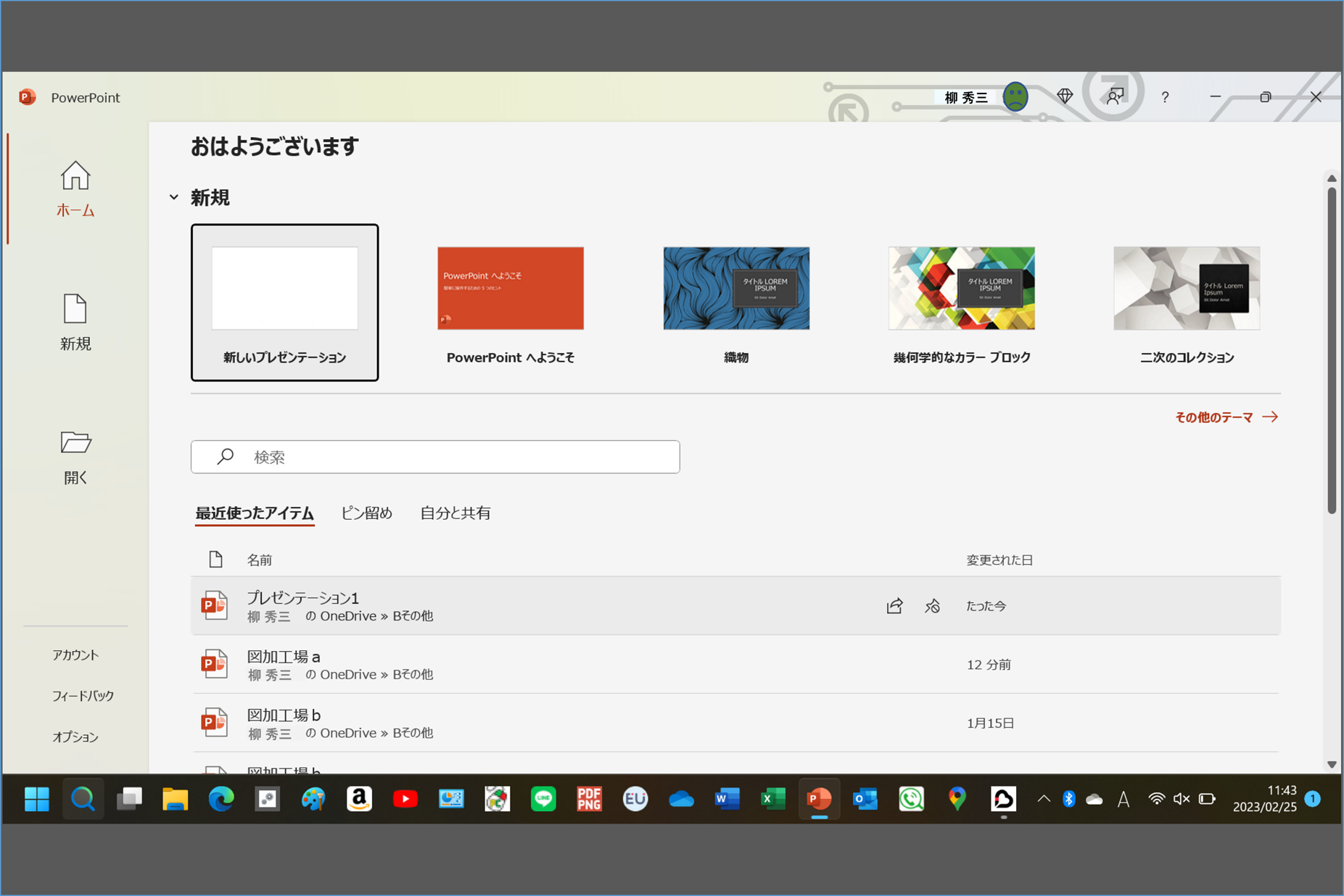Collapse the 新規 section chevron
Screen dimensions: 1344x896
pyautogui.click(x=174, y=197)
